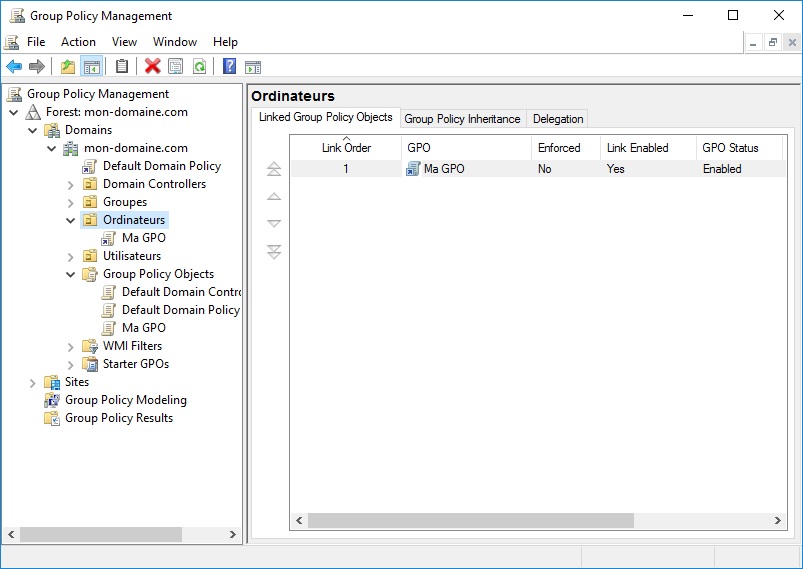Select mon-domaine.com domain node
The image size is (803, 569).
(136, 148)
